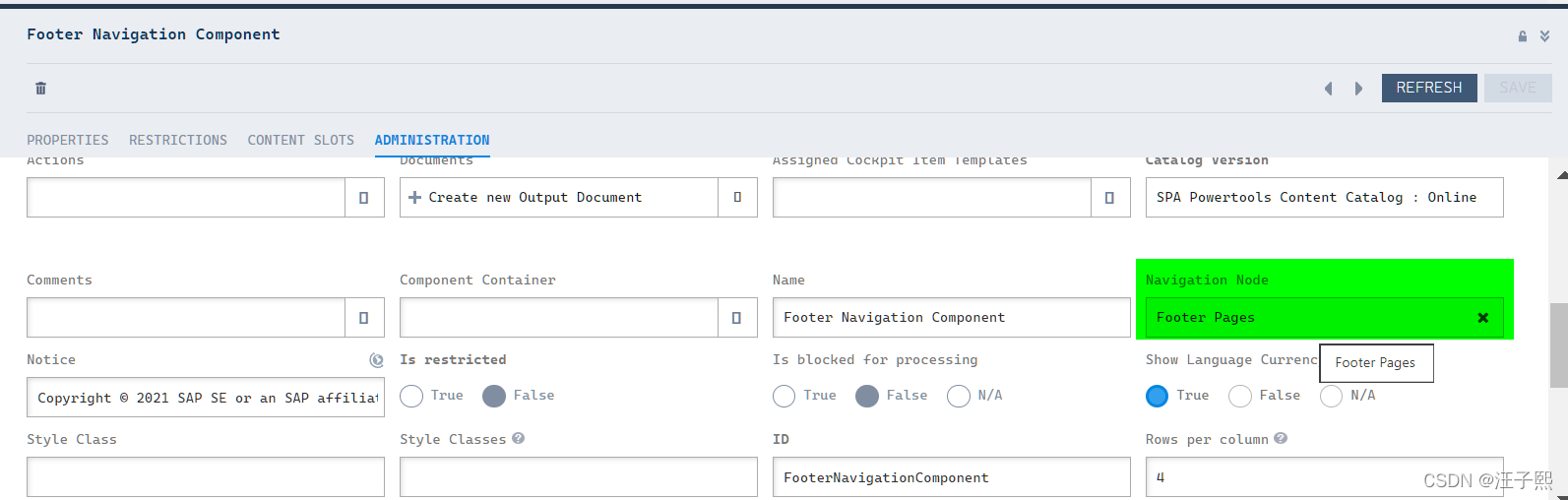Click the Catalog Version field

coord(1324,197)
